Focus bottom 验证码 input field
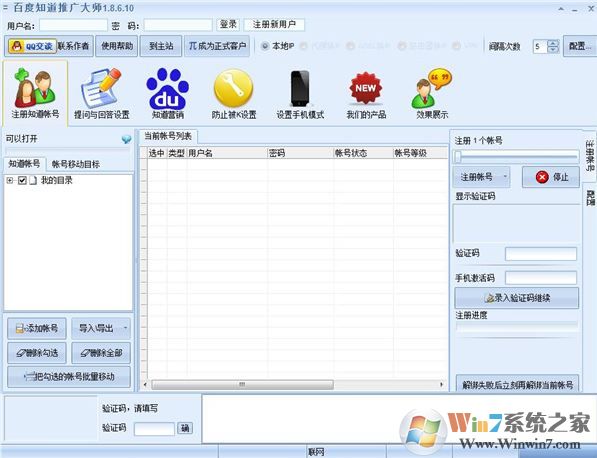The height and width of the screenshot is (458, 597). click(154, 429)
